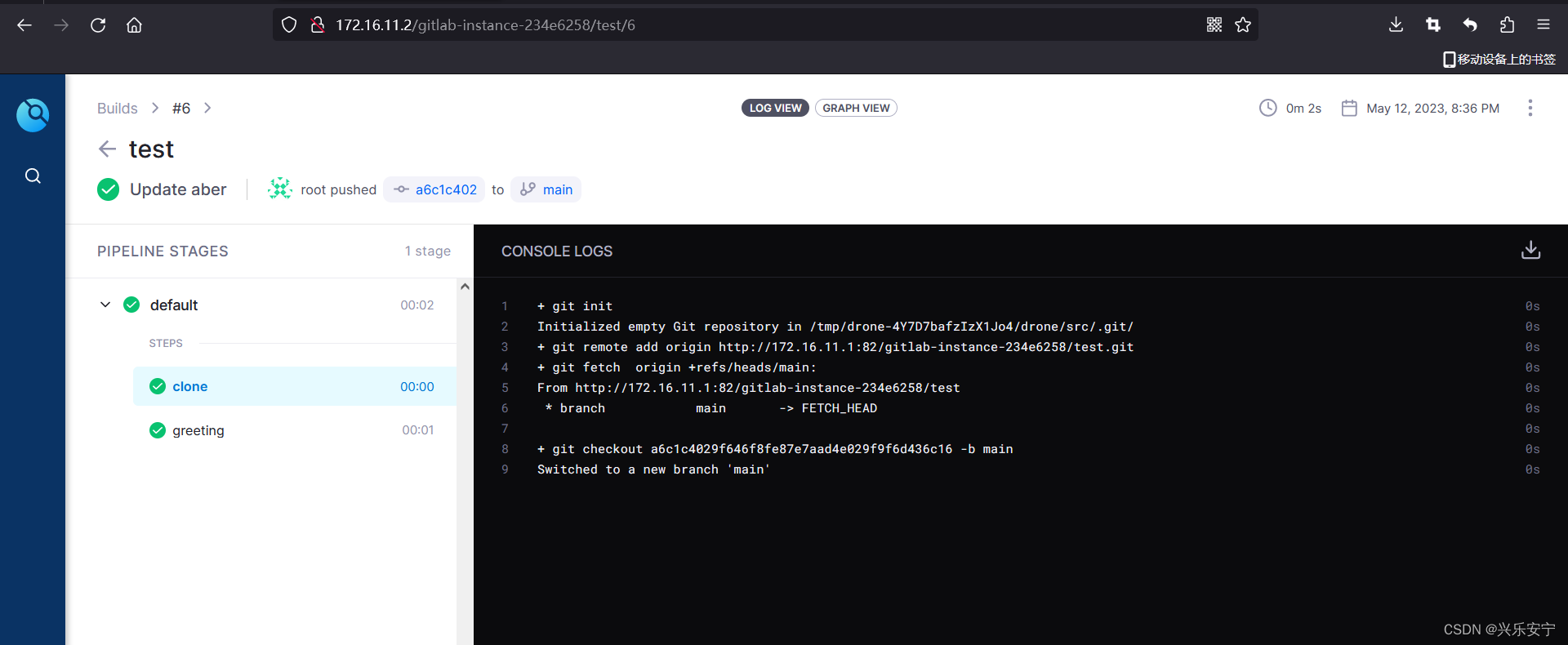
Task: Click the 'PIPELINE STAGES' heading
Action: coord(163,251)
